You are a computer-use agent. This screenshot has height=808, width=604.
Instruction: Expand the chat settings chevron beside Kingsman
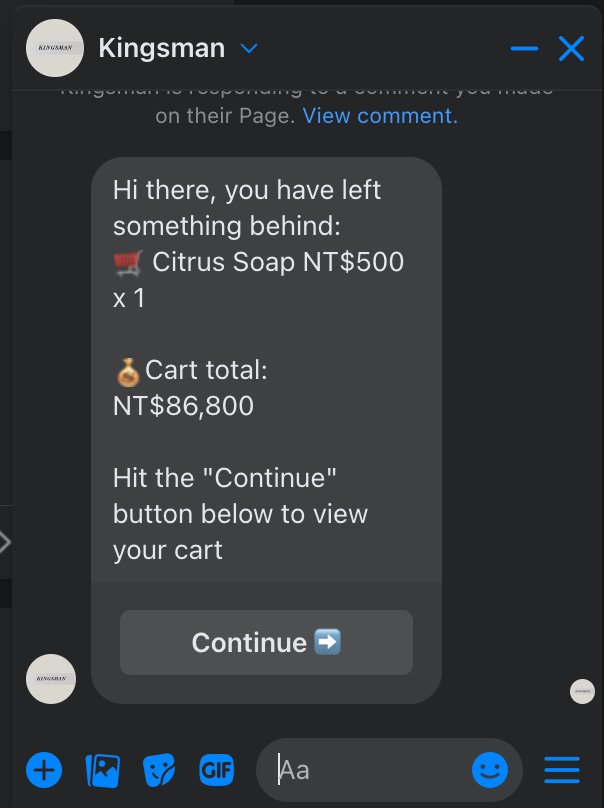coord(249,48)
